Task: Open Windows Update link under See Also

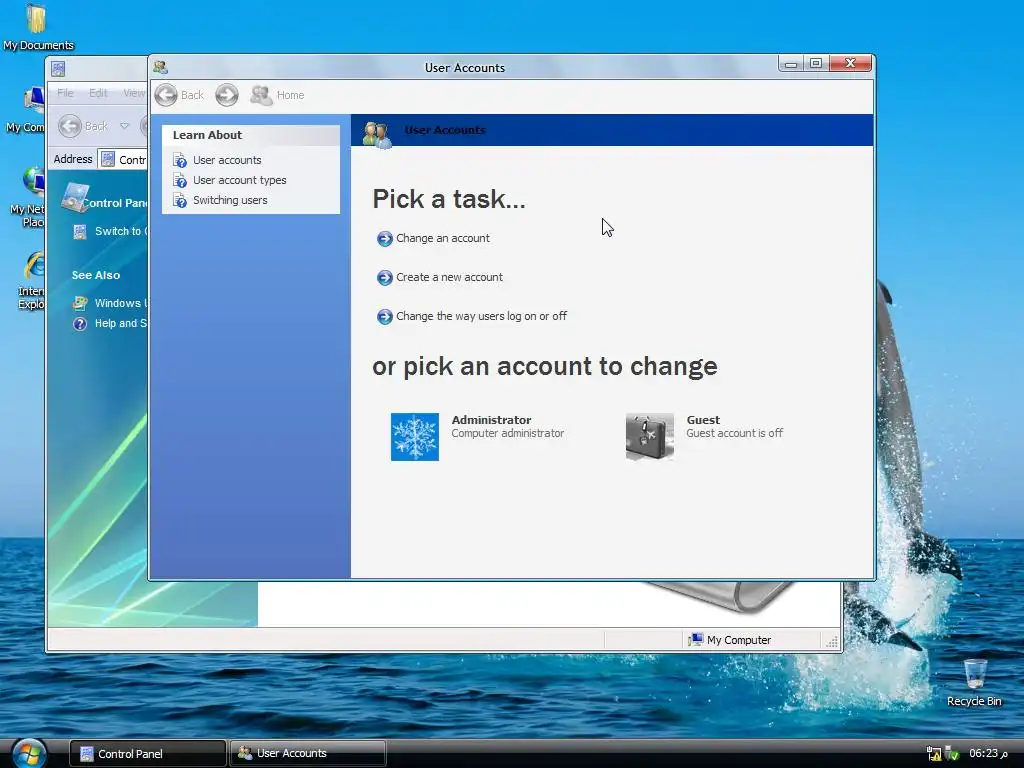Action: click(121, 303)
